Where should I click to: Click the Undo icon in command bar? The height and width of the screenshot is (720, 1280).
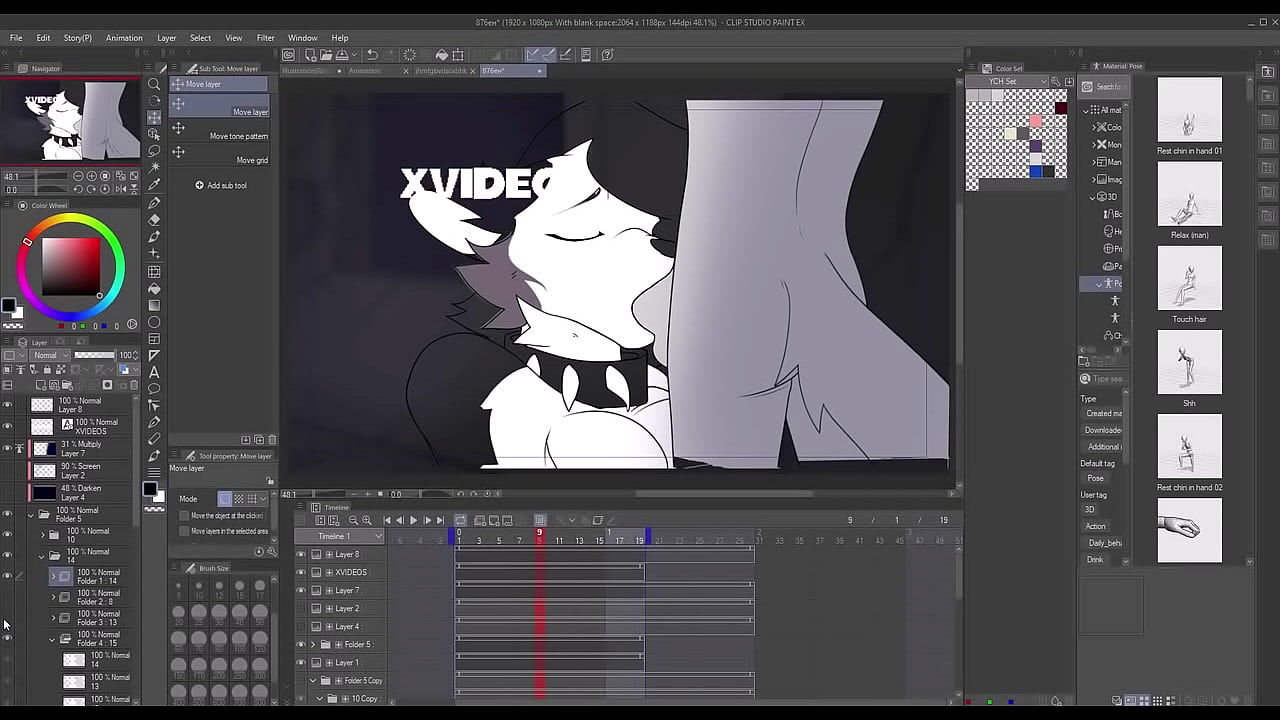coord(371,55)
